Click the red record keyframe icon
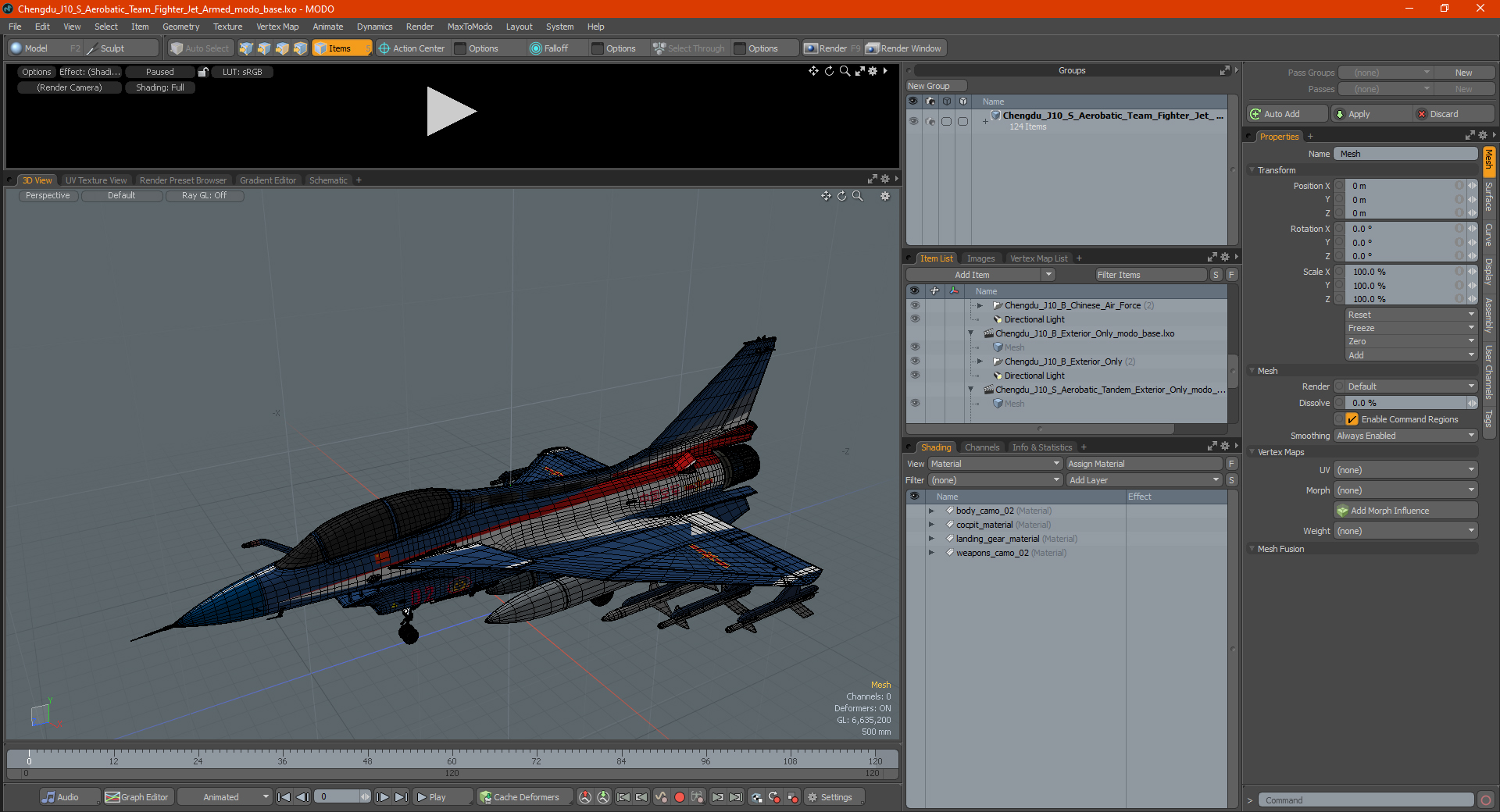 click(x=679, y=797)
